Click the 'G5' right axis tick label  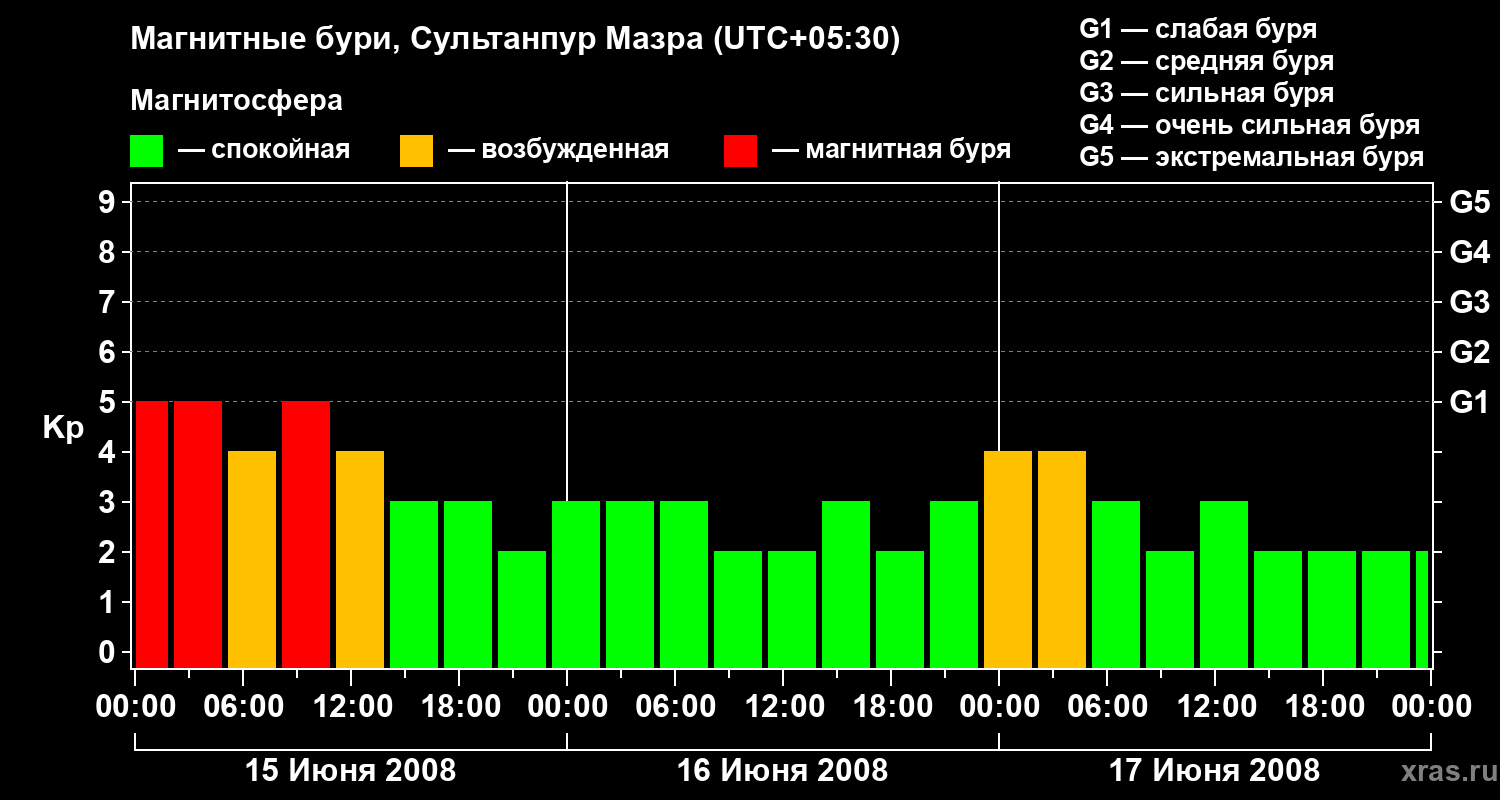[x=1470, y=202]
